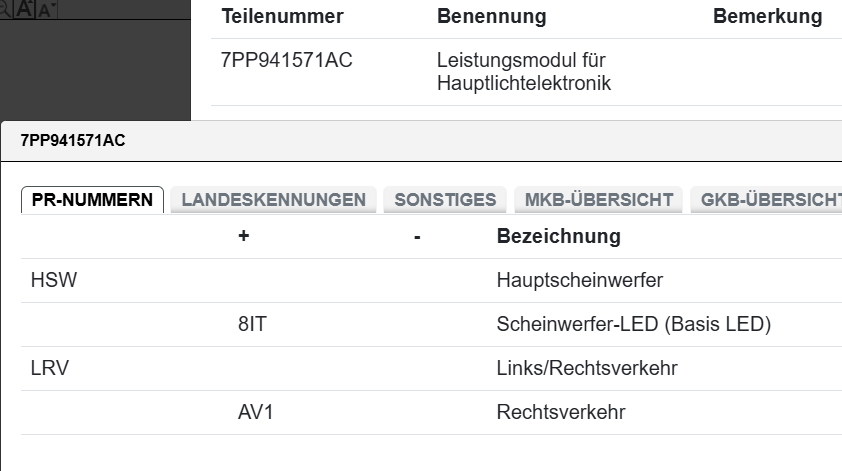Click the Bezeichnung column header
Screen dimensions: 842x471
tap(558, 237)
